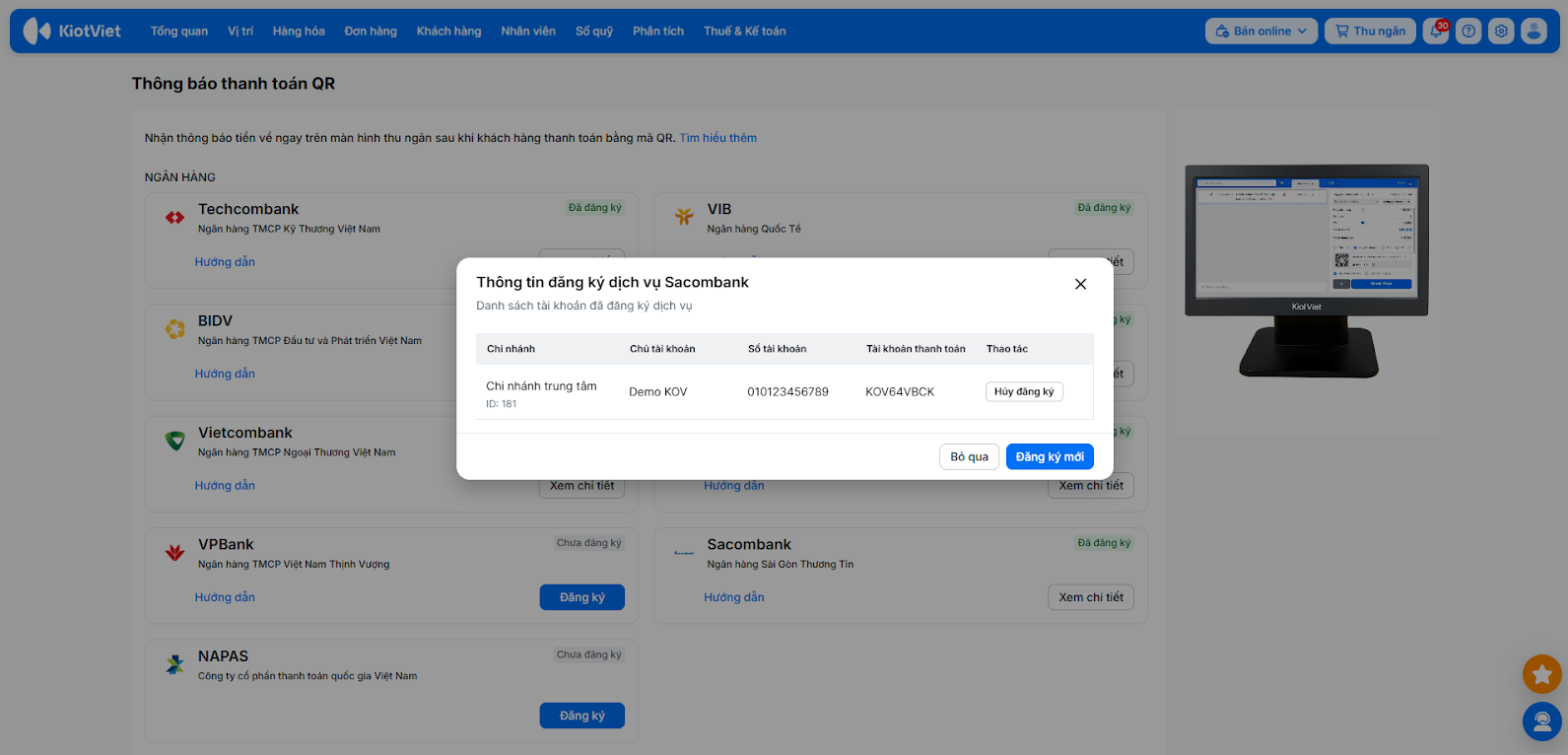Open the user account avatar
The image size is (1568, 755).
click(1534, 31)
